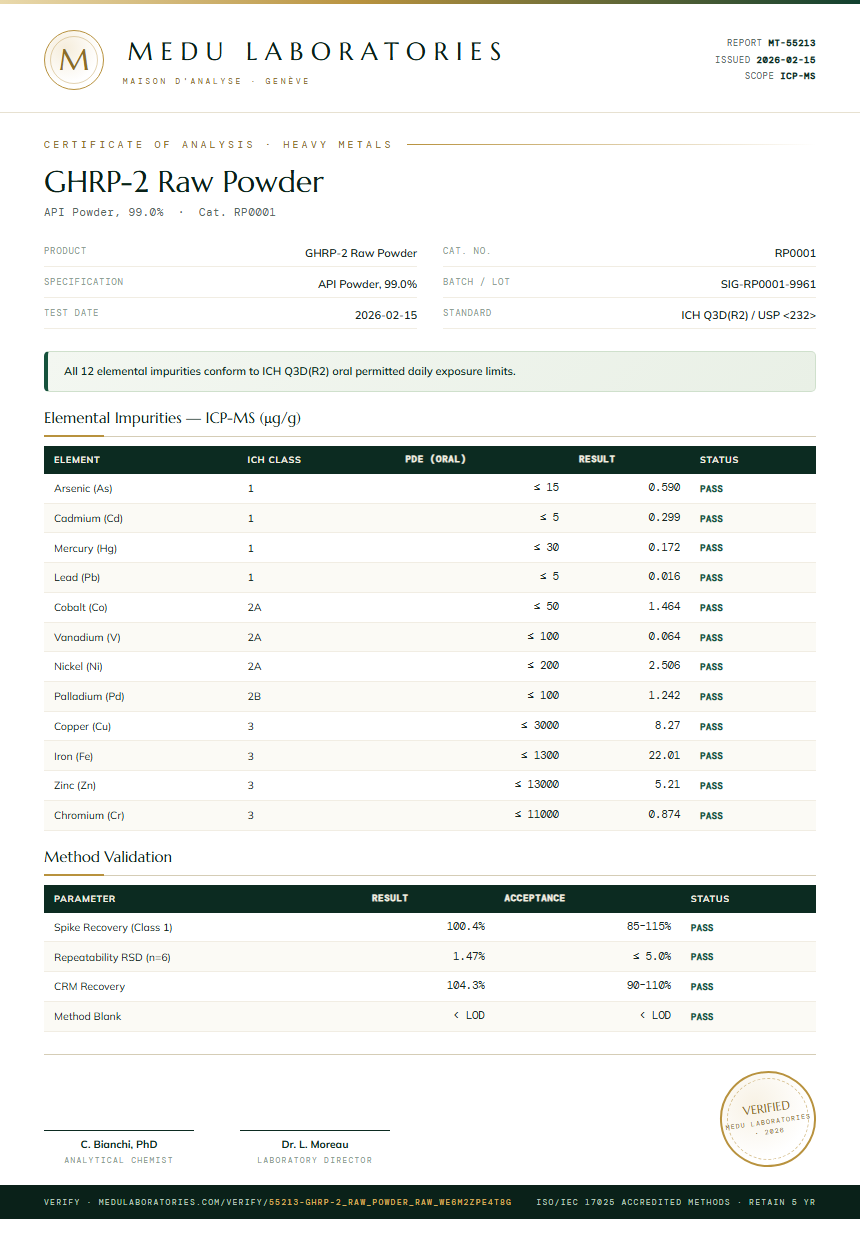Select the Chromium result 0.874
The image size is (860, 1249).
(664, 814)
